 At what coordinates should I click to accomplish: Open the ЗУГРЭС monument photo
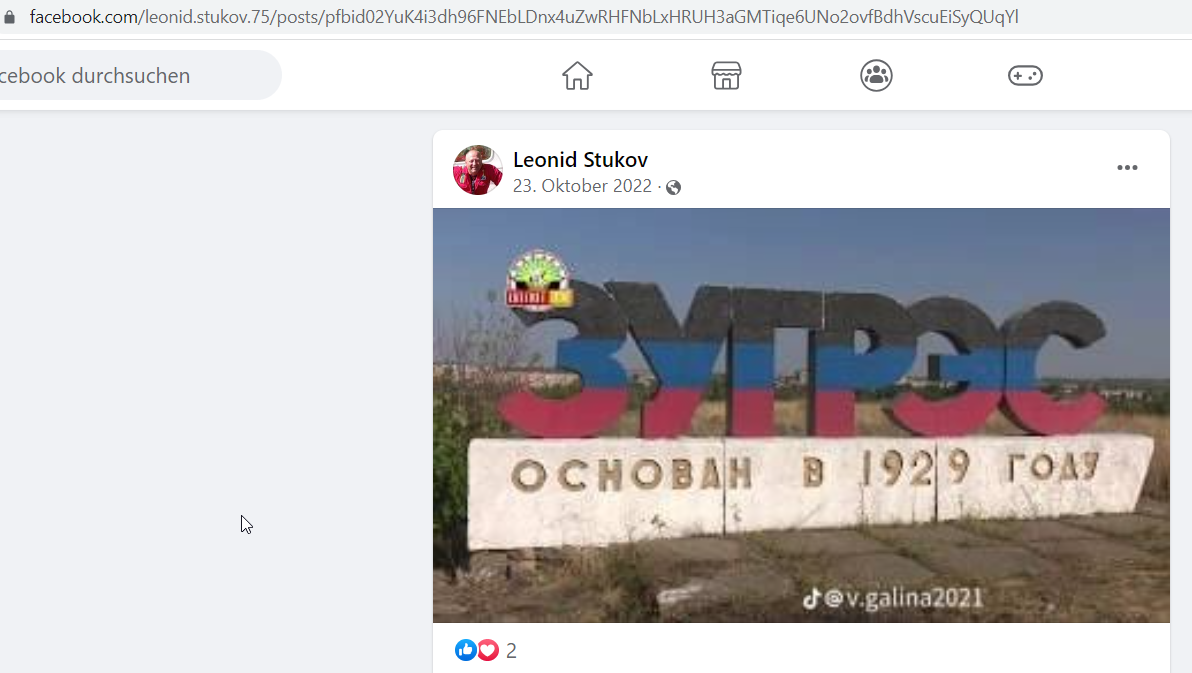801,415
